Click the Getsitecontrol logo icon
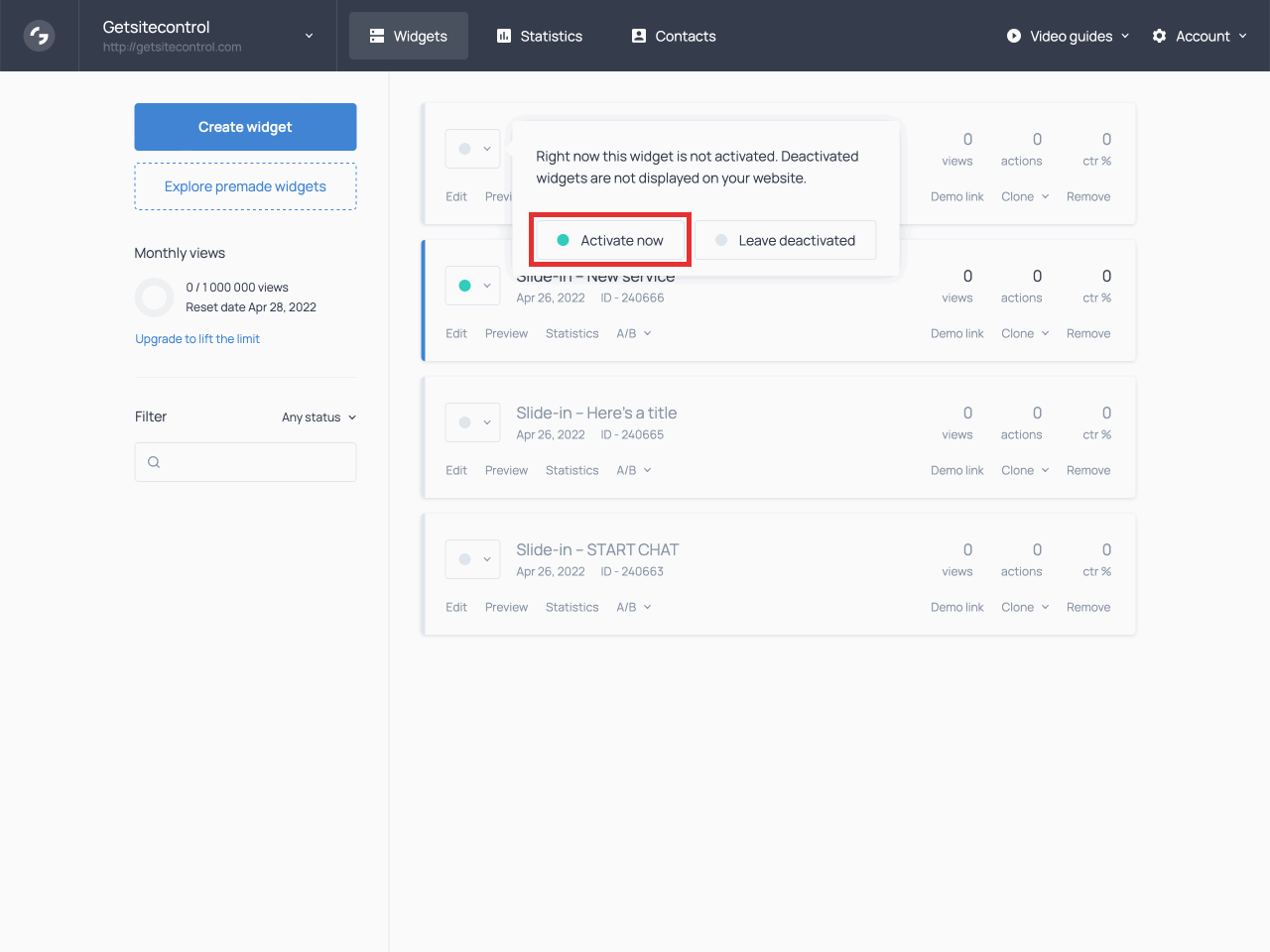The width and height of the screenshot is (1270, 952). coord(39,36)
